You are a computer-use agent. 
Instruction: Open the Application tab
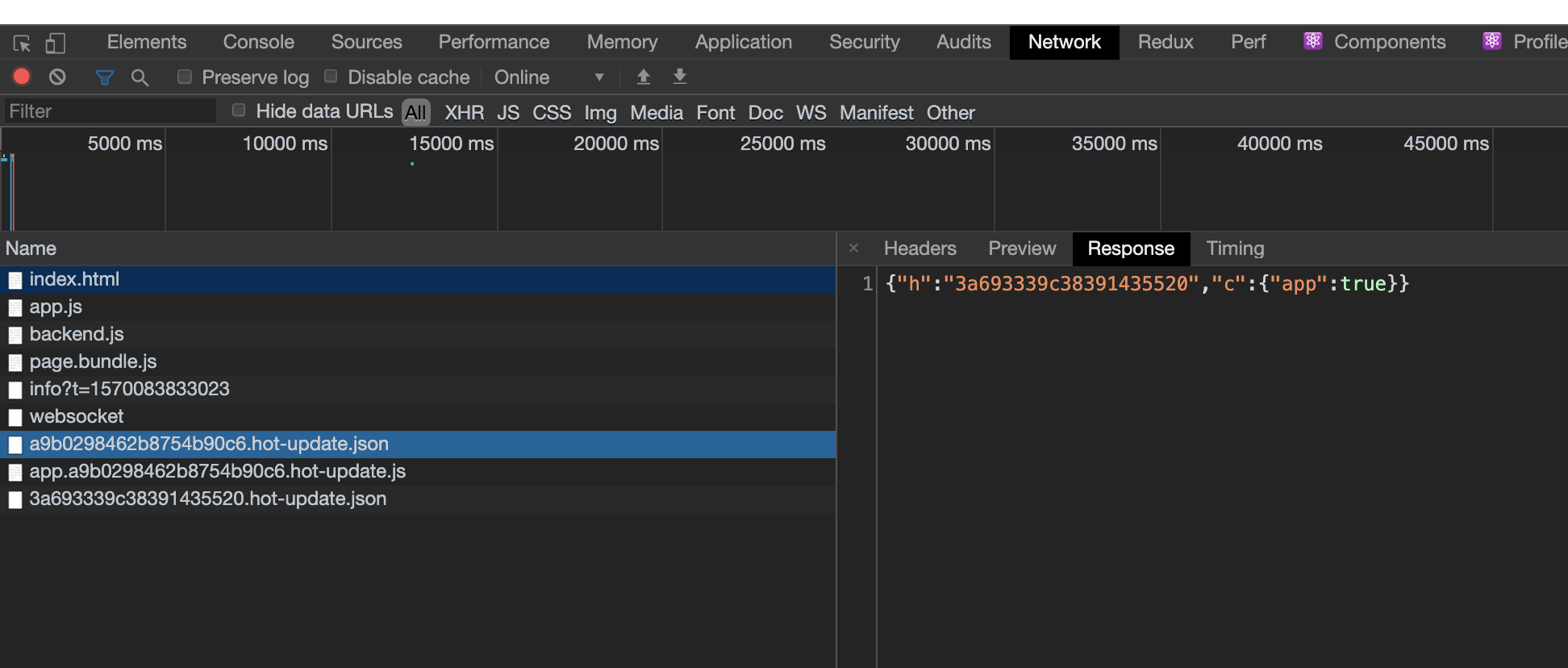coord(744,42)
